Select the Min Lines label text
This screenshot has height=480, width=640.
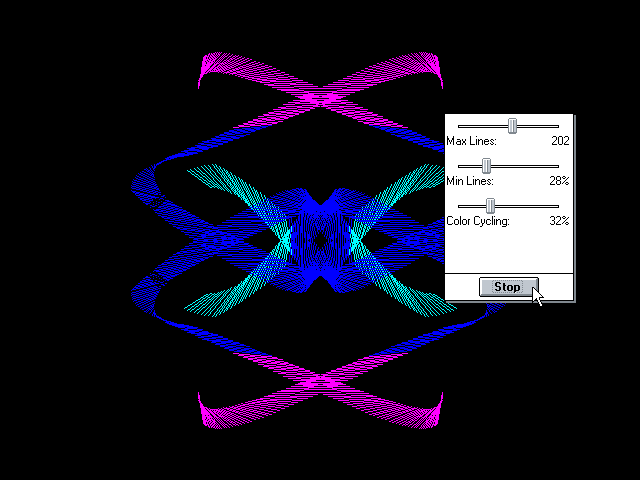click(470, 181)
